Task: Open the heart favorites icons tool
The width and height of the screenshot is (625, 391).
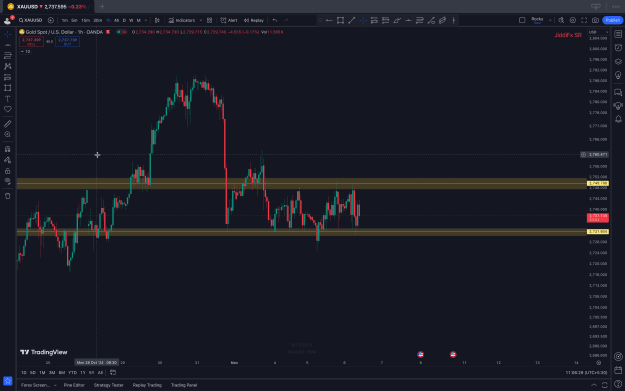Action: tap(8, 109)
